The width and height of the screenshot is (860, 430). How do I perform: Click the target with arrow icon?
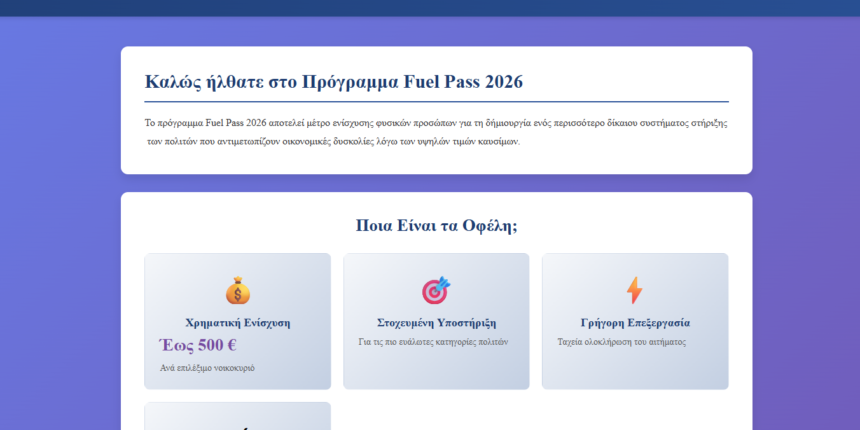pyautogui.click(x=436, y=291)
